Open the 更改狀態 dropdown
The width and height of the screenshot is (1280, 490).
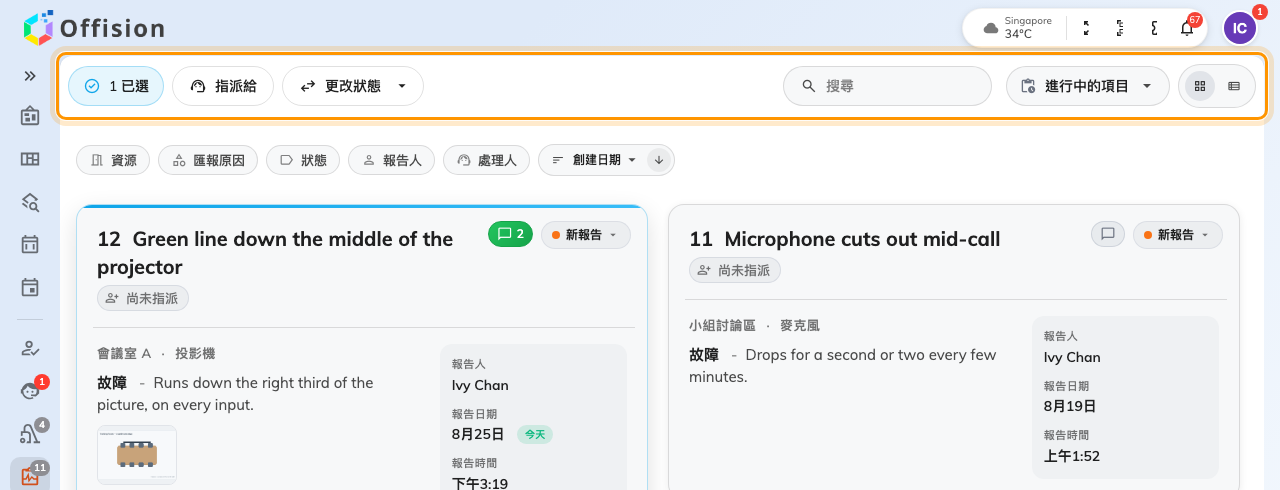coord(353,86)
